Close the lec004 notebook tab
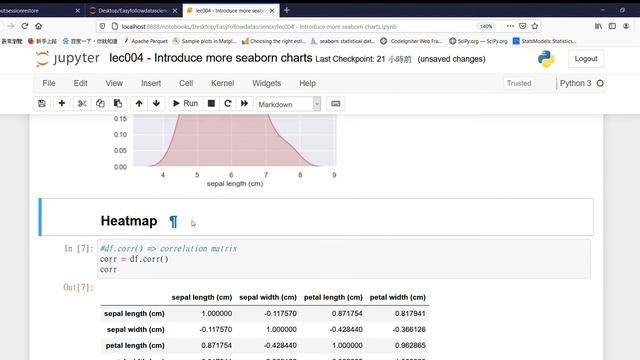The height and width of the screenshot is (360, 640). (x=272, y=11)
